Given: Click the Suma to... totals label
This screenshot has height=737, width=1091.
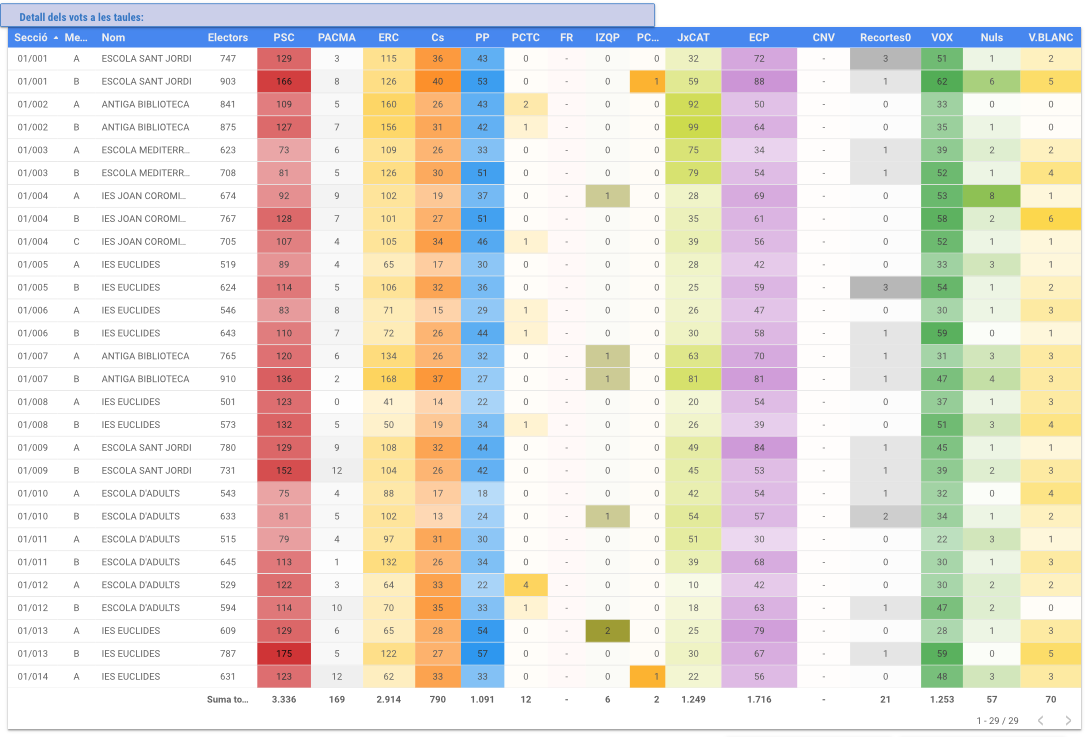Looking at the screenshot, I should 228,699.
